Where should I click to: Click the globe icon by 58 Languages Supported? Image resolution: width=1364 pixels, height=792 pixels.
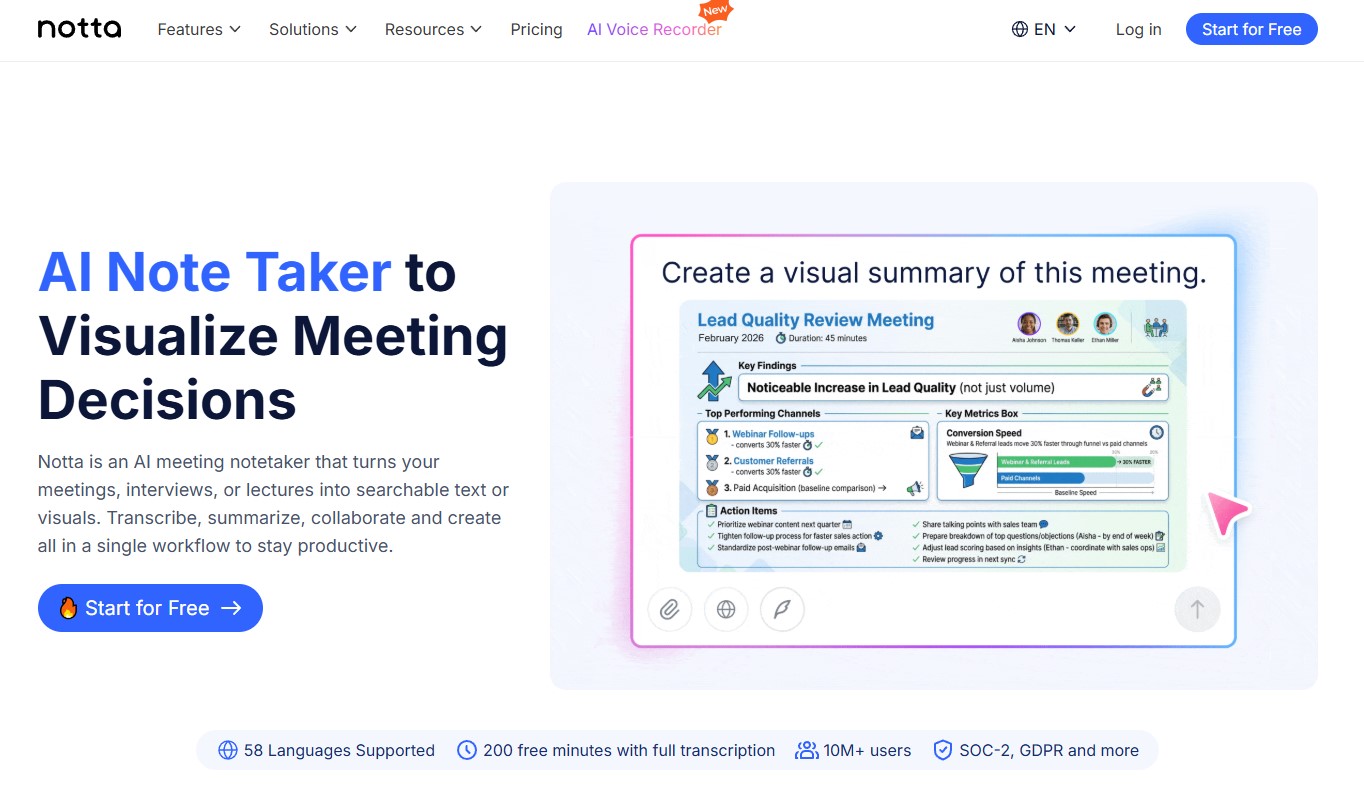click(x=228, y=750)
